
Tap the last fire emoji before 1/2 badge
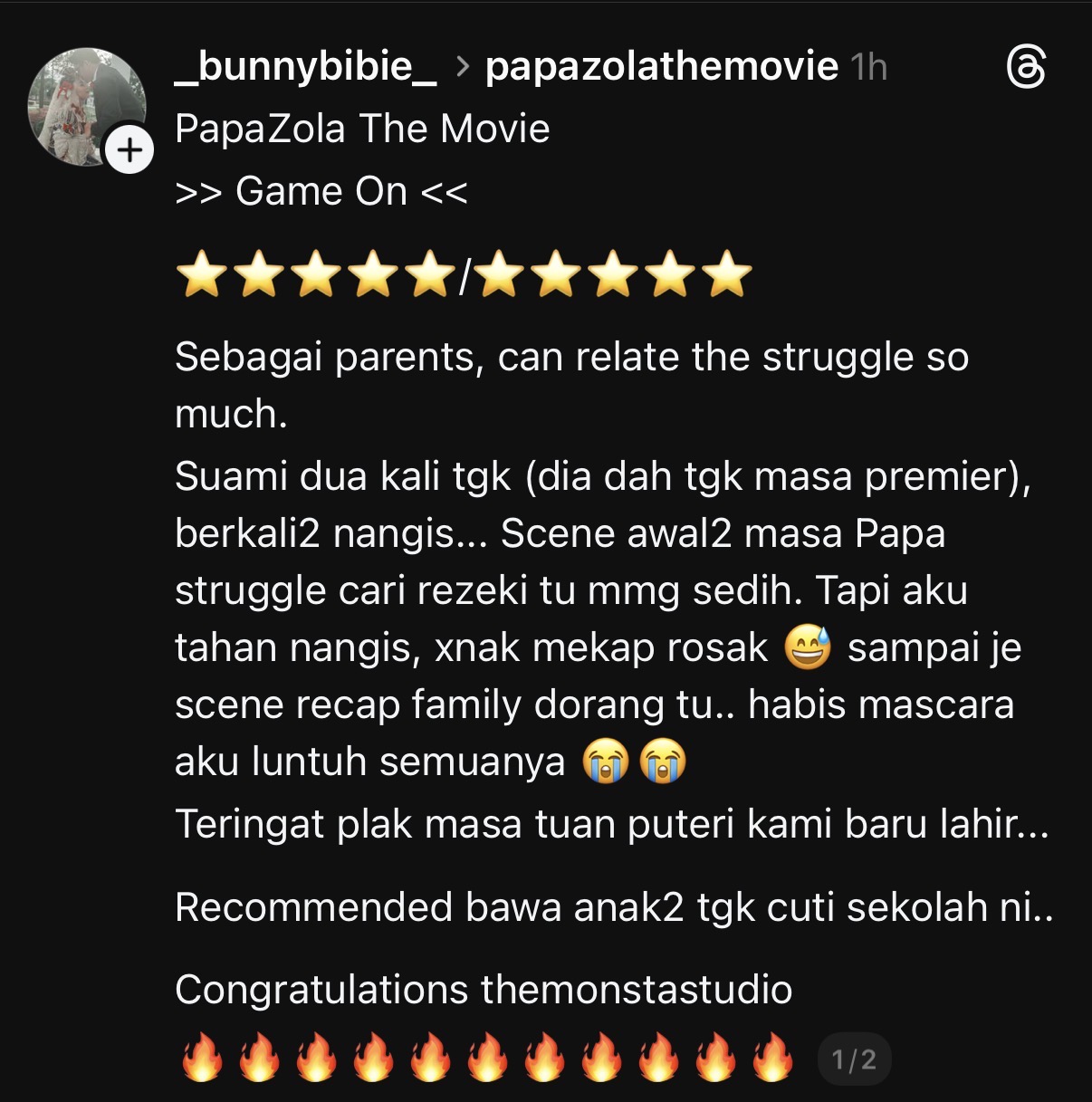772,1058
